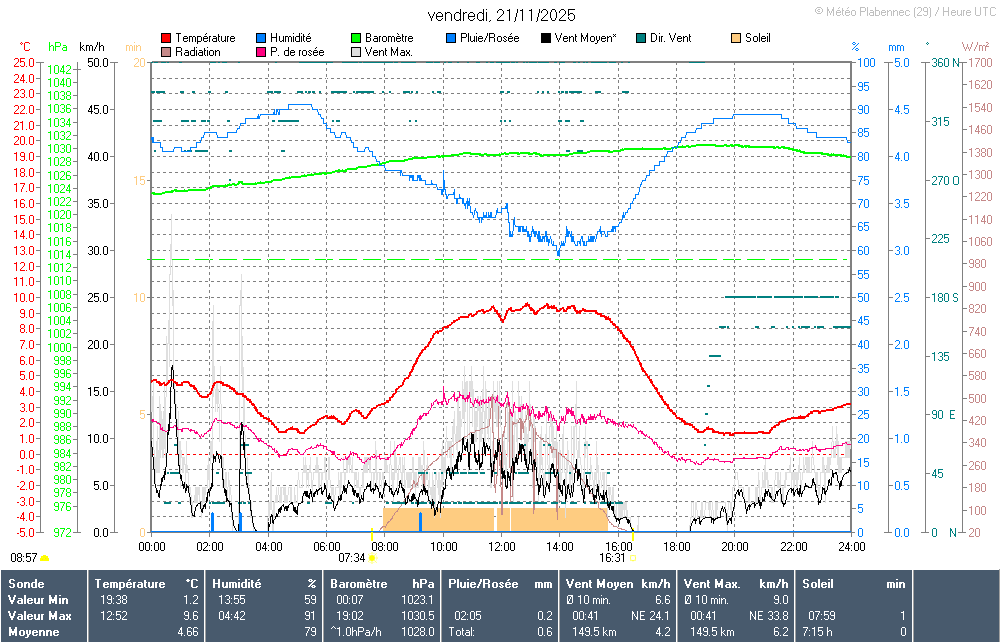Click the yellow icon beside 08:57
Image resolution: width=1000 pixels, height=642 pixels.
pyautogui.click(x=44, y=557)
